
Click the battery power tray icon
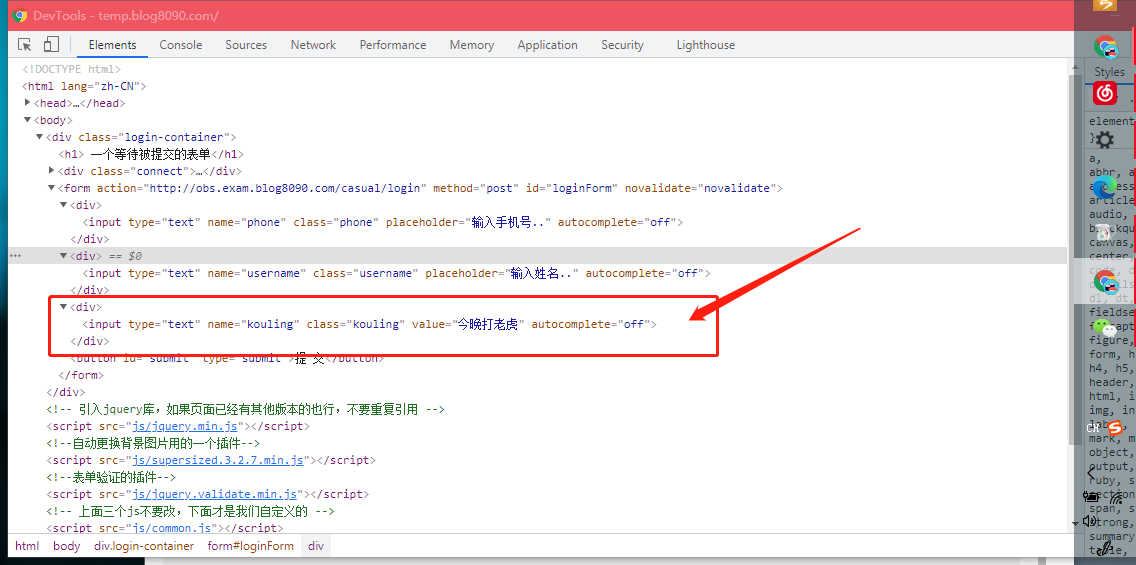tap(1092, 497)
